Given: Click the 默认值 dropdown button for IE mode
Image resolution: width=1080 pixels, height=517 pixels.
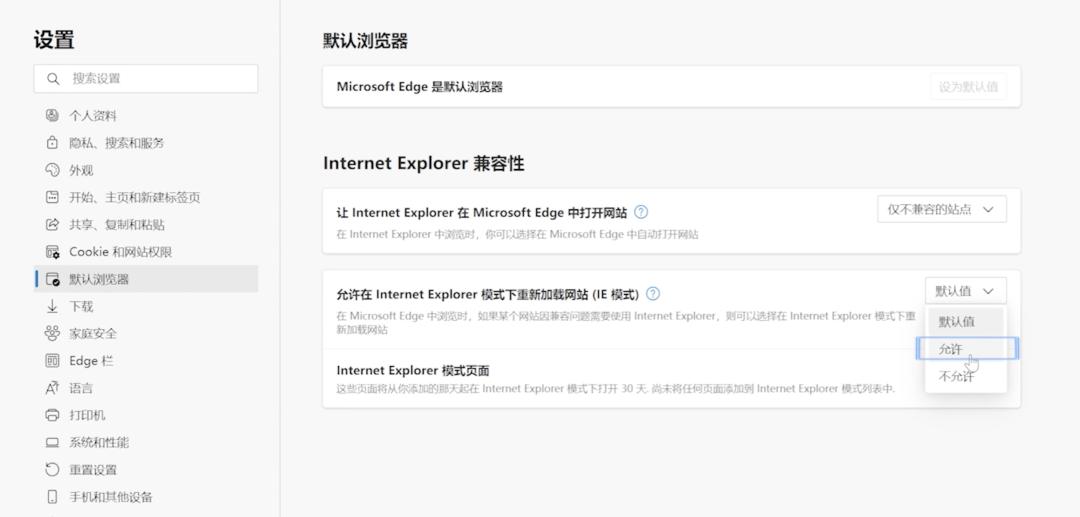Looking at the screenshot, I should 966,291.
